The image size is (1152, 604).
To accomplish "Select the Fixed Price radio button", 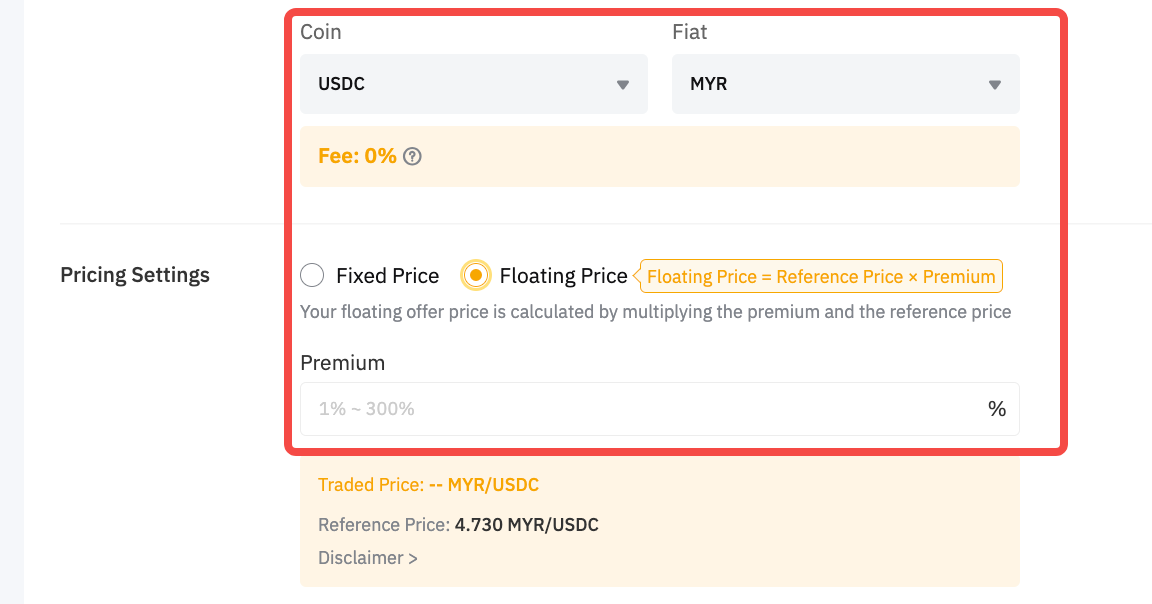I will click(x=312, y=275).
